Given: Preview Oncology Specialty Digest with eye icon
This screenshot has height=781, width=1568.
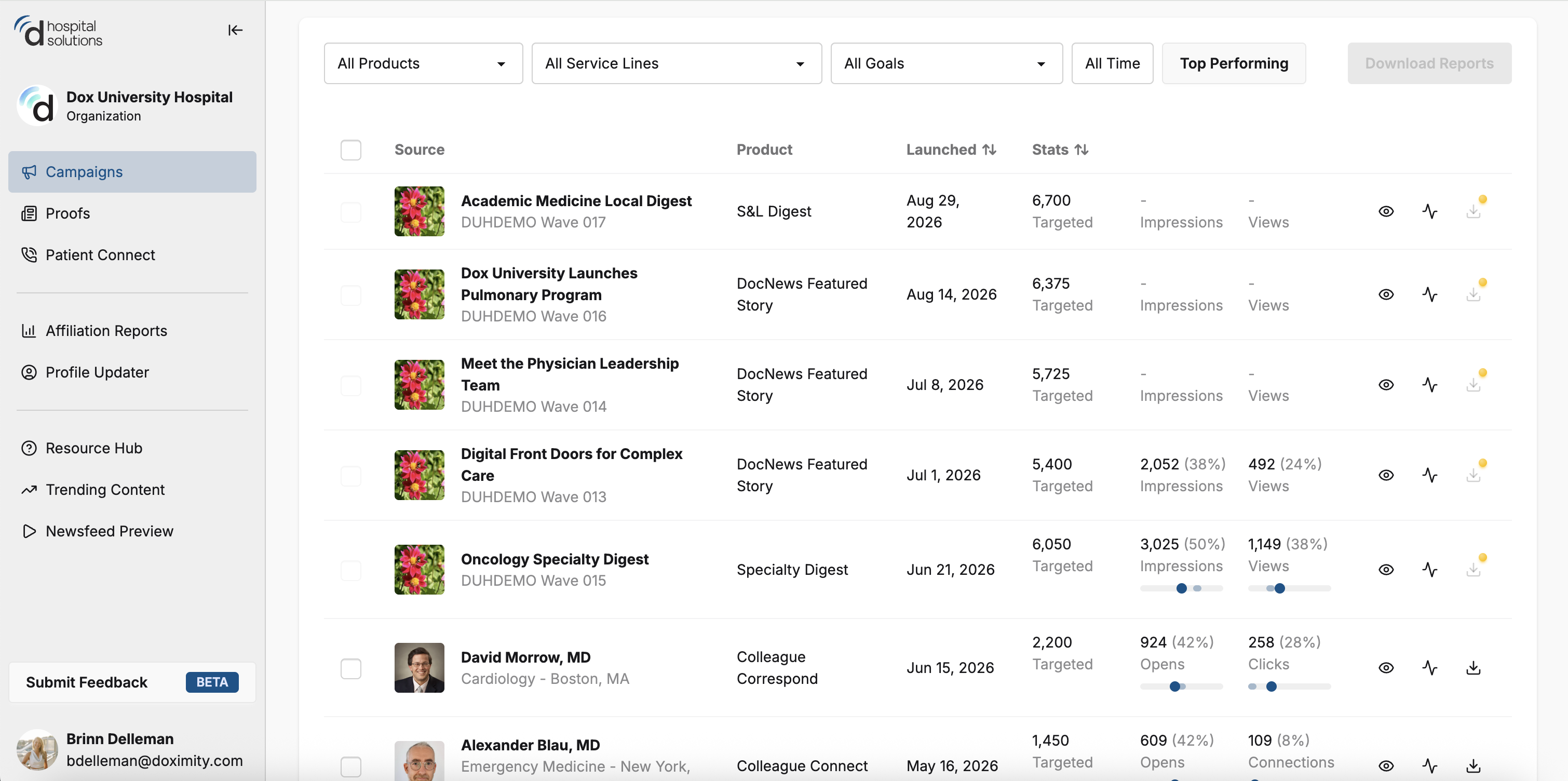Looking at the screenshot, I should [1386, 570].
